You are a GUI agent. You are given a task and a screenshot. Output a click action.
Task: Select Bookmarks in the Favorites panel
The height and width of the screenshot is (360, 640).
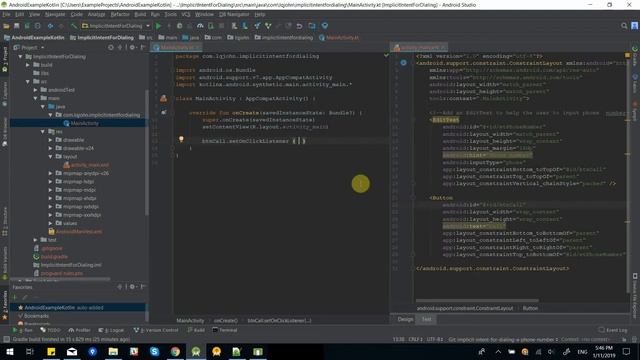tap(33, 316)
